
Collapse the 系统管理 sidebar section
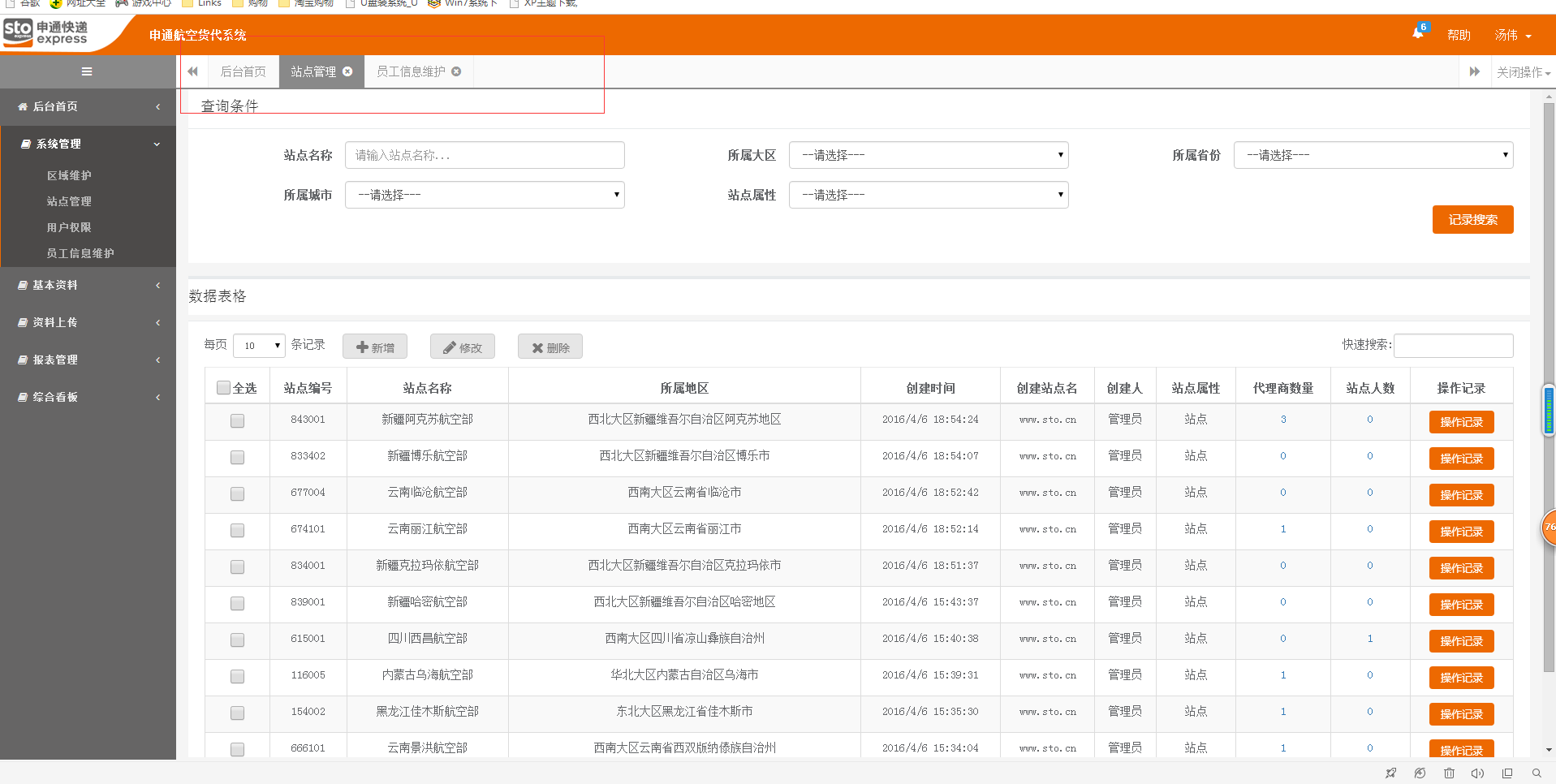tap(88, 144)
